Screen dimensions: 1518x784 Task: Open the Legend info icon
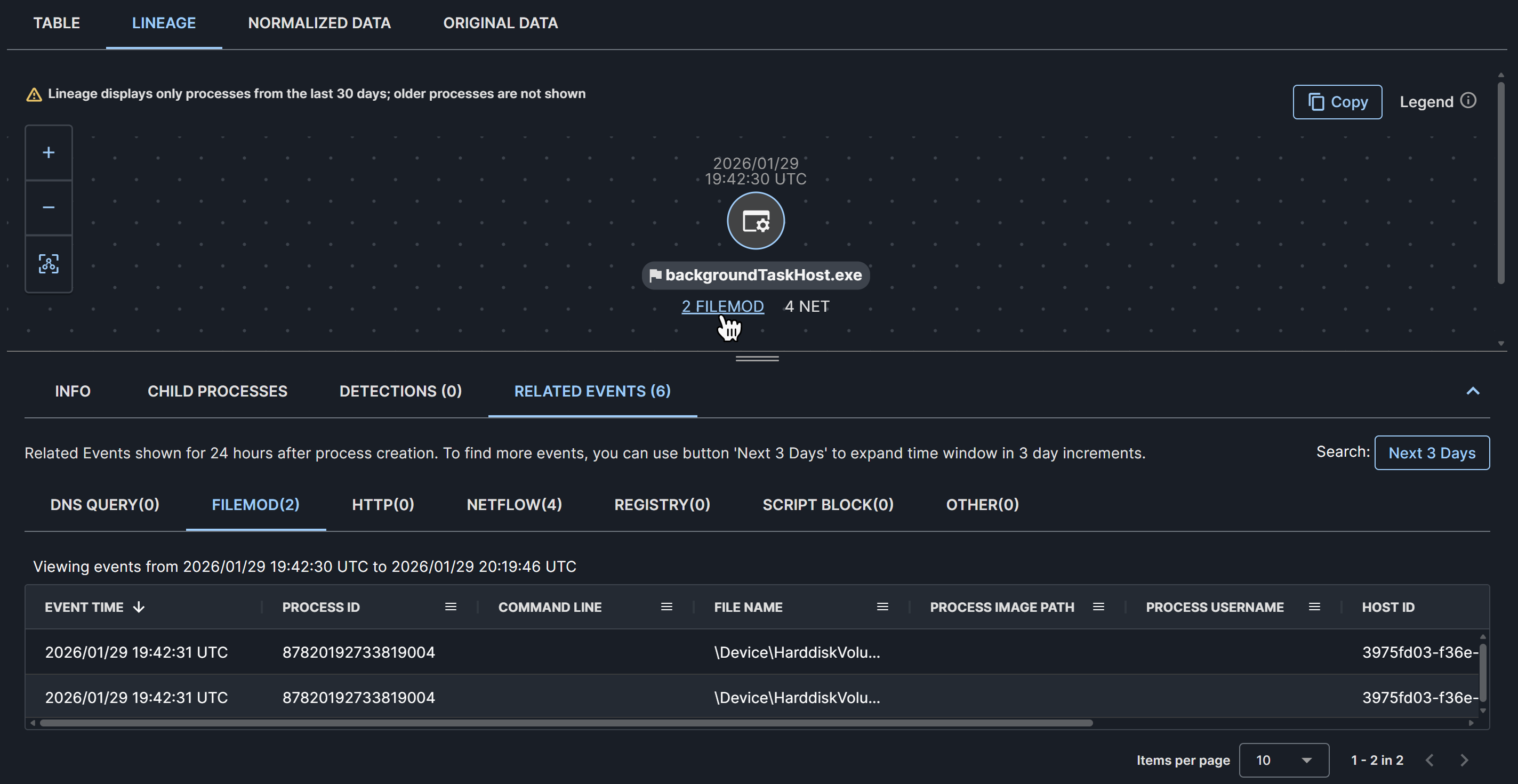1468,101
